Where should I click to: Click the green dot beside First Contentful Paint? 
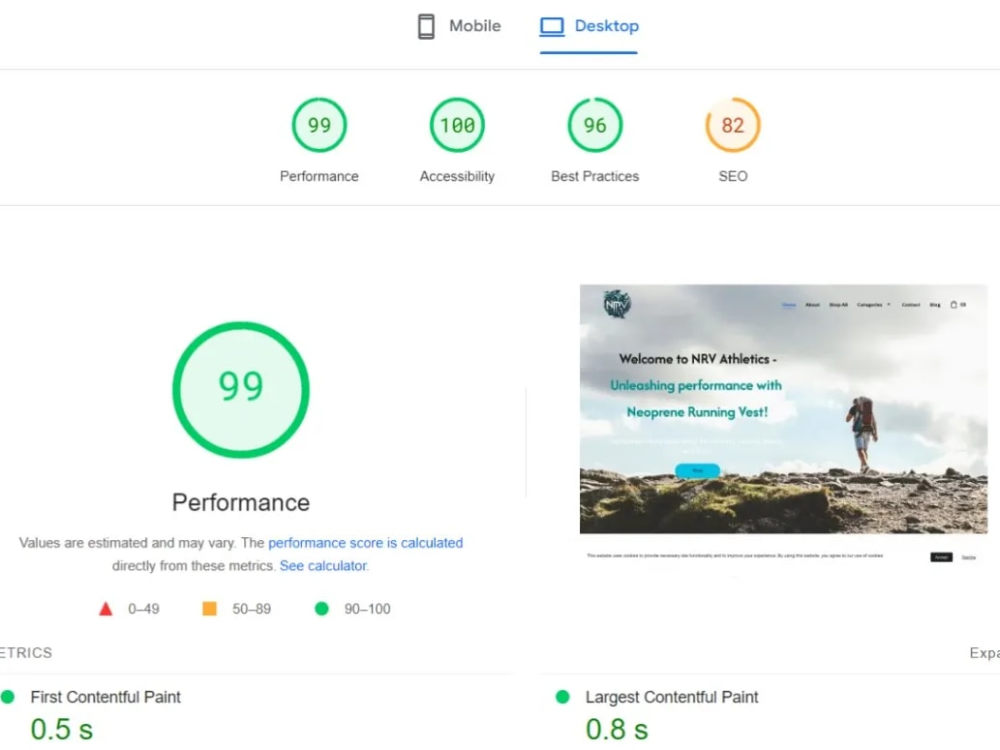tap(8, 696)
